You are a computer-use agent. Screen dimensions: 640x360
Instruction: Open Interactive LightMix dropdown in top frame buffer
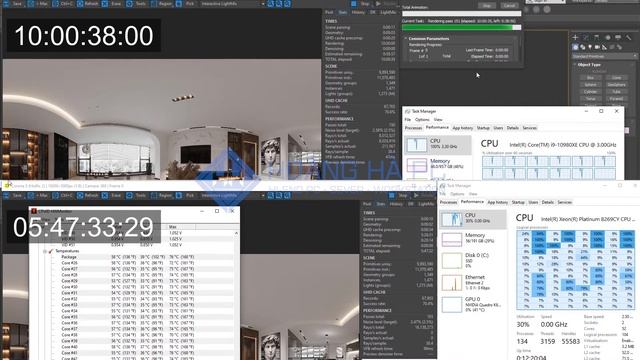[x=232, y=4]
